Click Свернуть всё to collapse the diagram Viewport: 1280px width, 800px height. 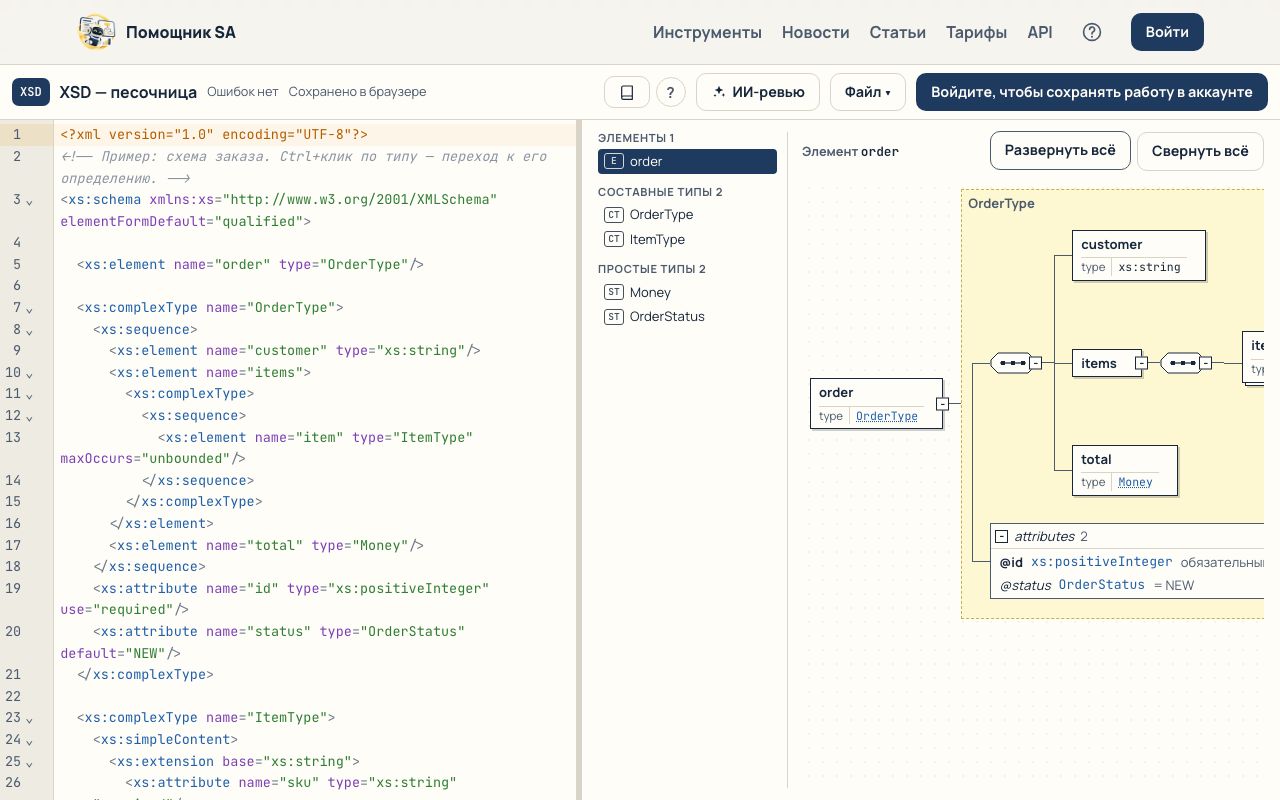tap(1200, 151)
